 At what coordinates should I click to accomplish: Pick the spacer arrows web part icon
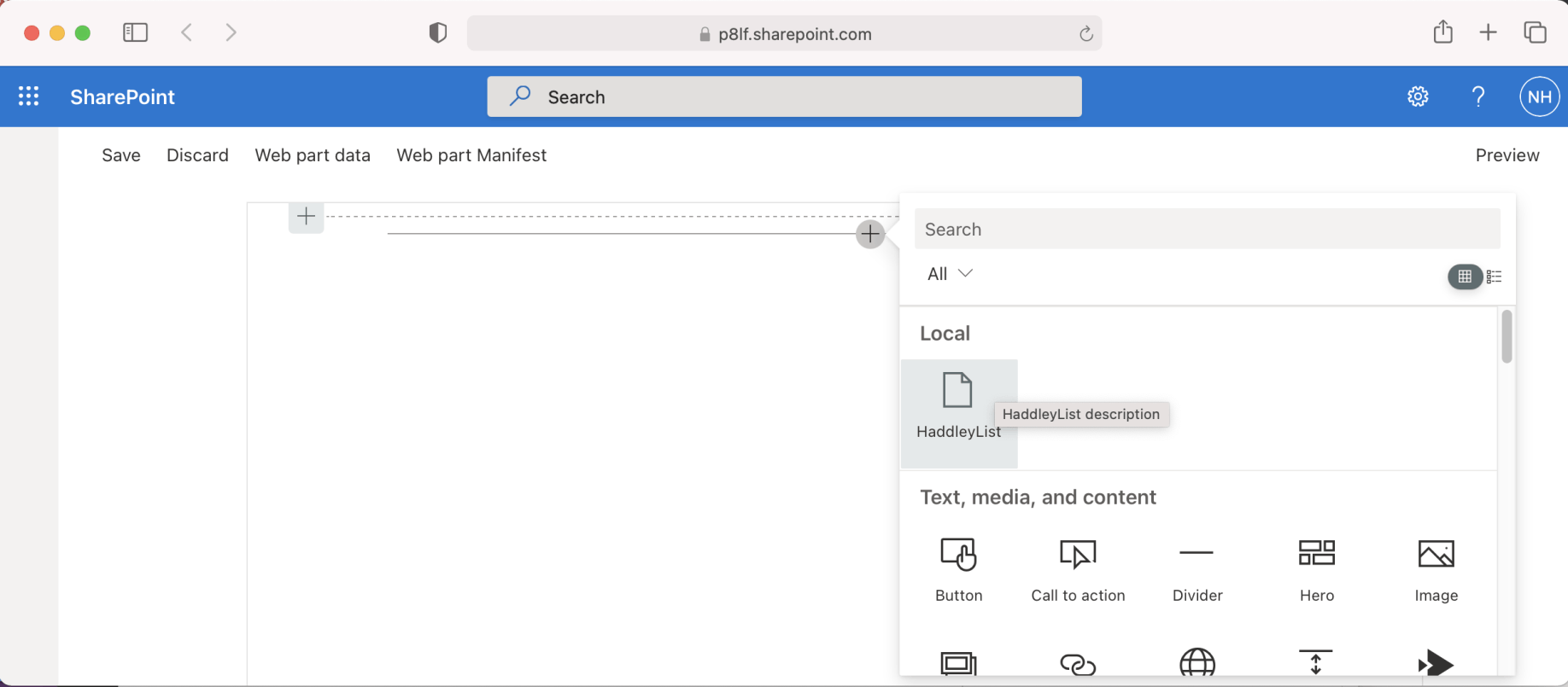1316,662
